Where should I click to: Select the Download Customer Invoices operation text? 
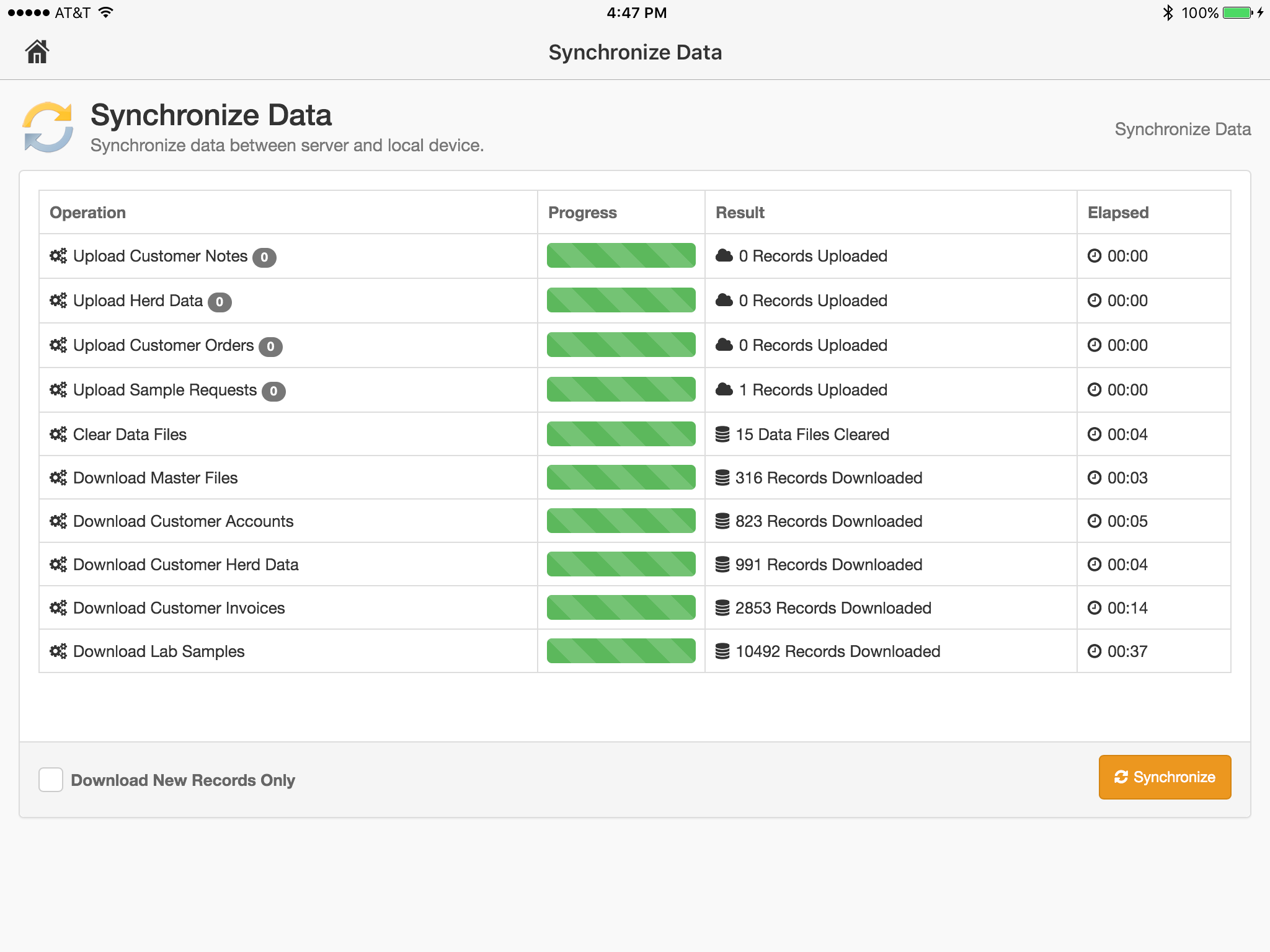click(179, 608)
